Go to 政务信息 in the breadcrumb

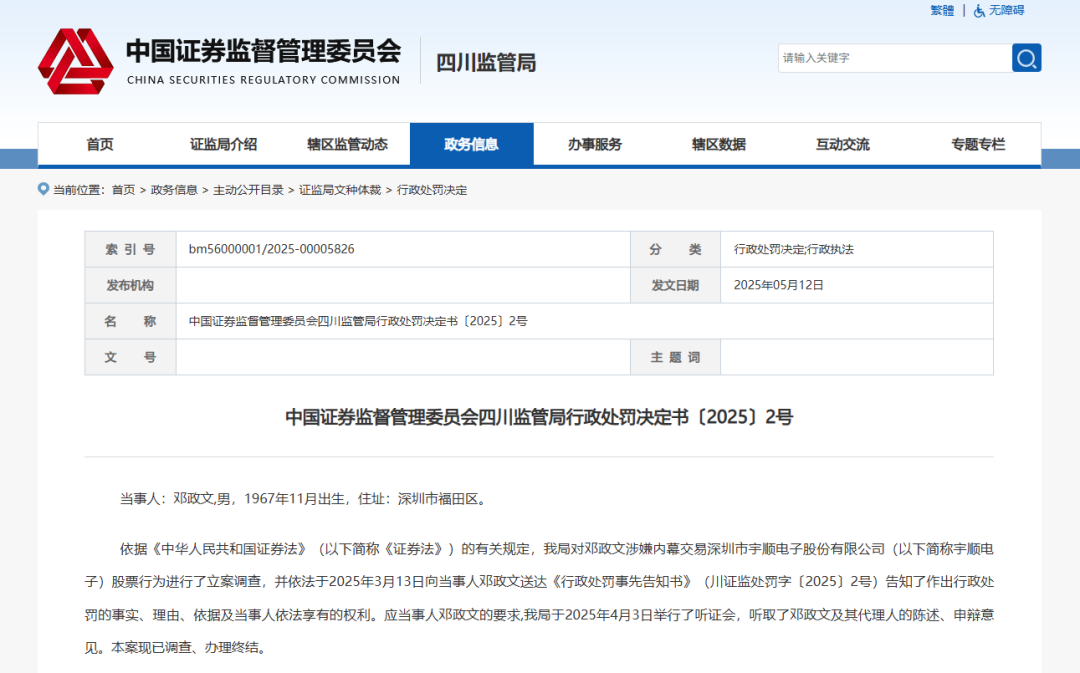coord(174,190)
